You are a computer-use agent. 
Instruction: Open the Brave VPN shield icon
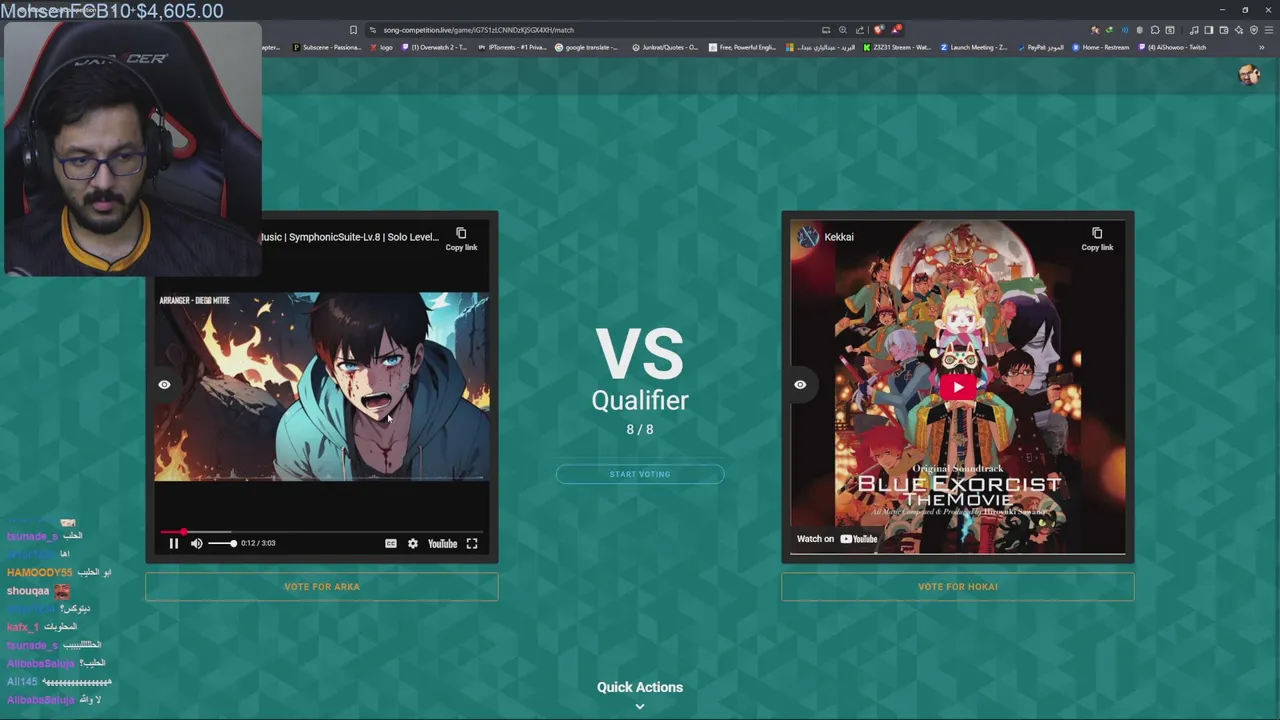click(1254, 30)
